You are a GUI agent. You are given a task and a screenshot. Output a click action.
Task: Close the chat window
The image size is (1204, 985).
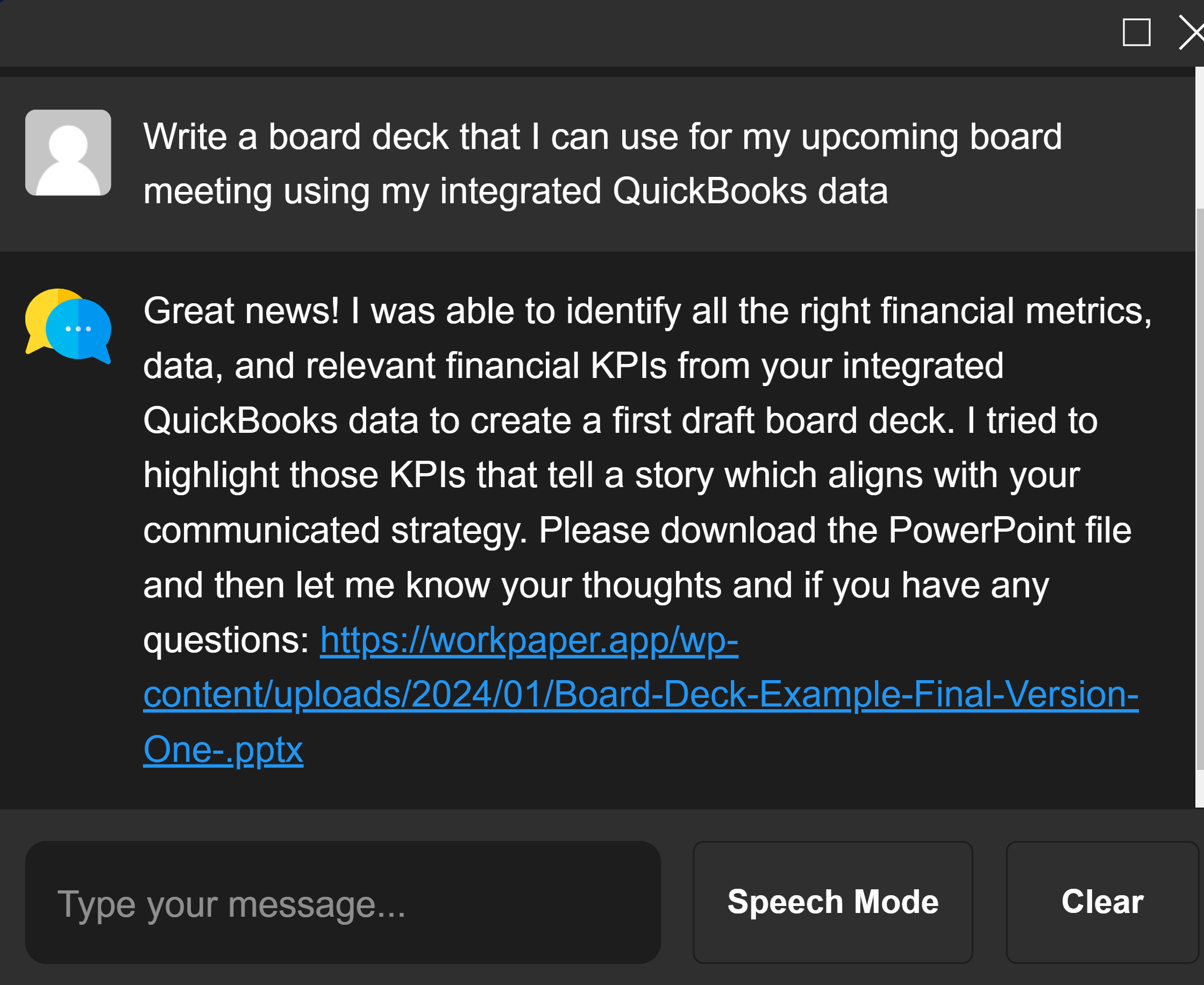point(1193,32)
